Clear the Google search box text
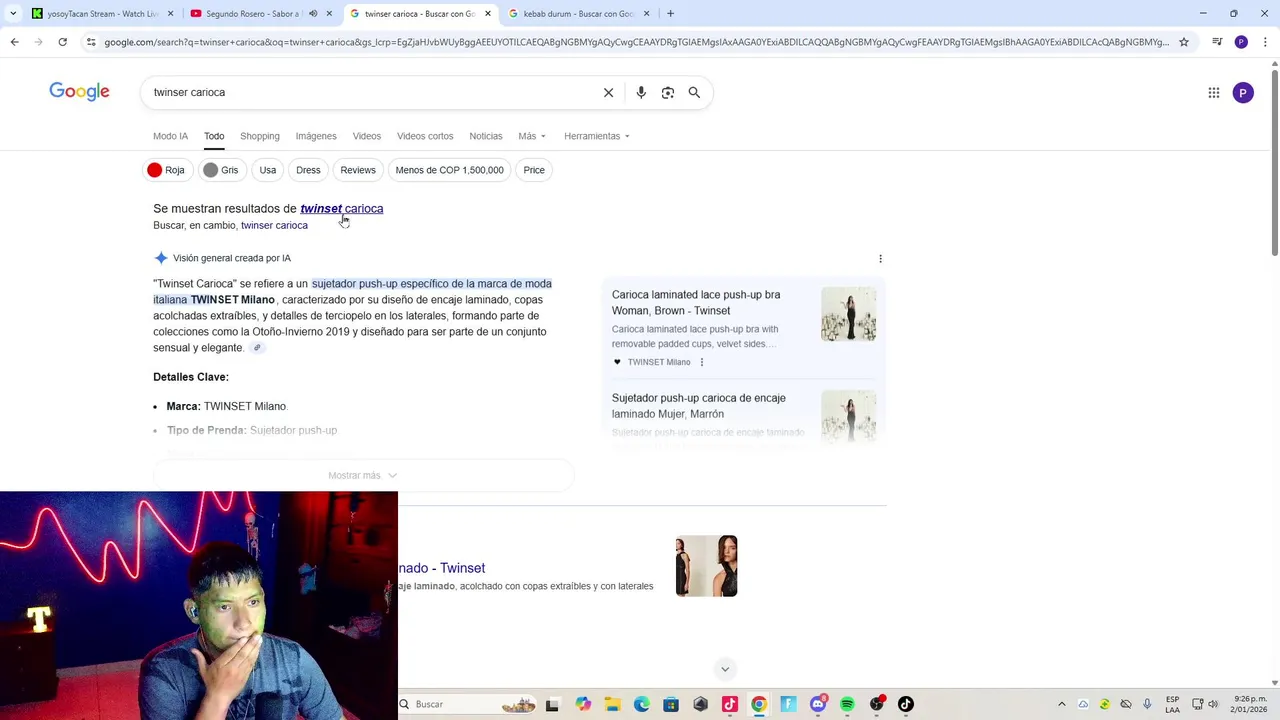Viewport: 1280px width, 720px height. tap(608, 92)
